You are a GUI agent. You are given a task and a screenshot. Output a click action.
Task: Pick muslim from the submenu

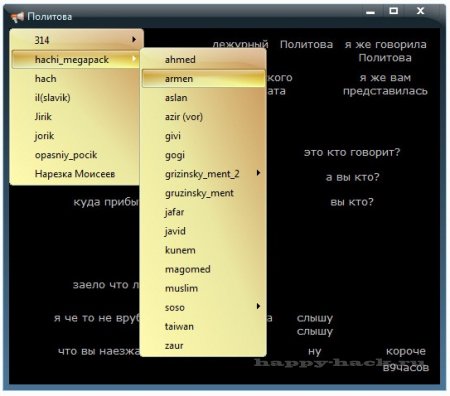coord(203,288)
